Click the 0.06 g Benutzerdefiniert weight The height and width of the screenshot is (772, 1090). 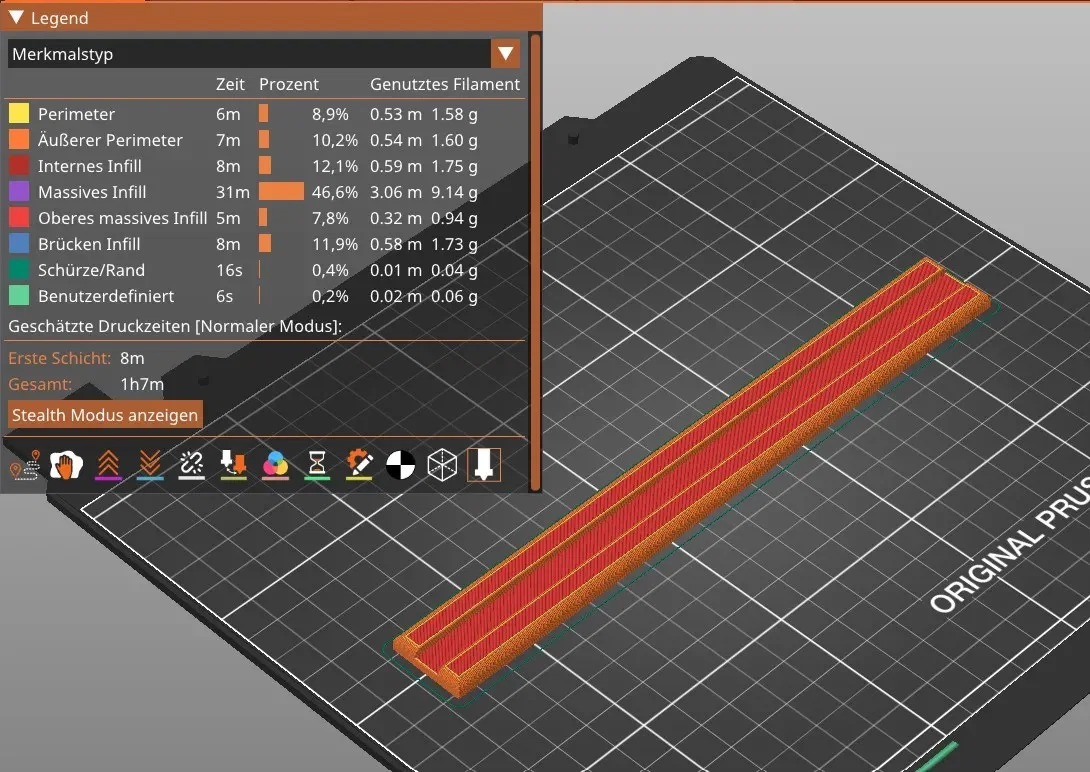point(455,296)
